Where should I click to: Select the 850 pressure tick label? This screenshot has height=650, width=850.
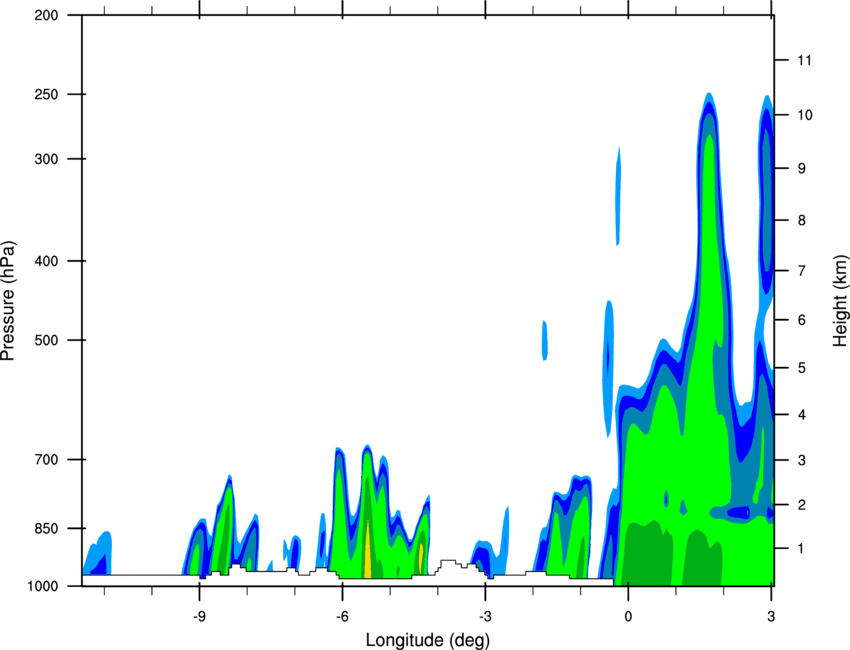tap(46, 529)
